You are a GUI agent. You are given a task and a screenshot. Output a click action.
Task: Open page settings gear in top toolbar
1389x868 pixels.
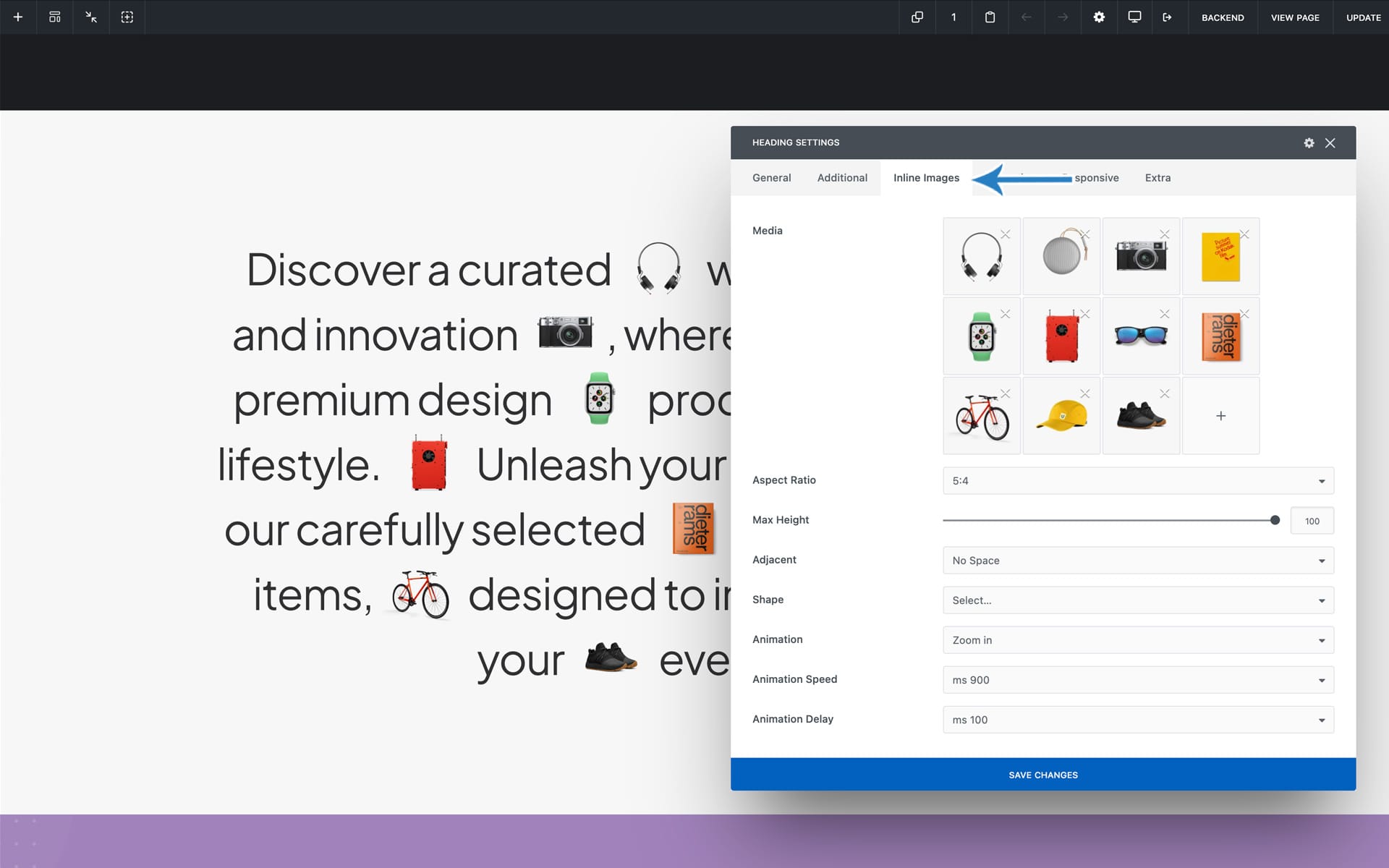[x=1099, y=17]
